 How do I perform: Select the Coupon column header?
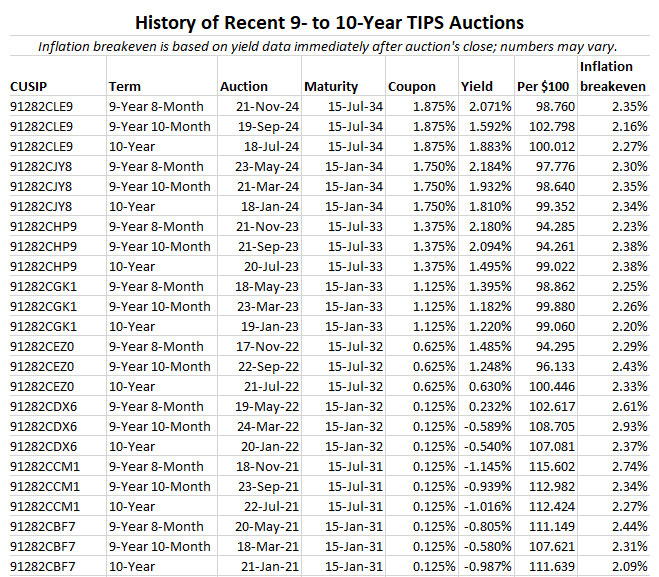point(411,87)
